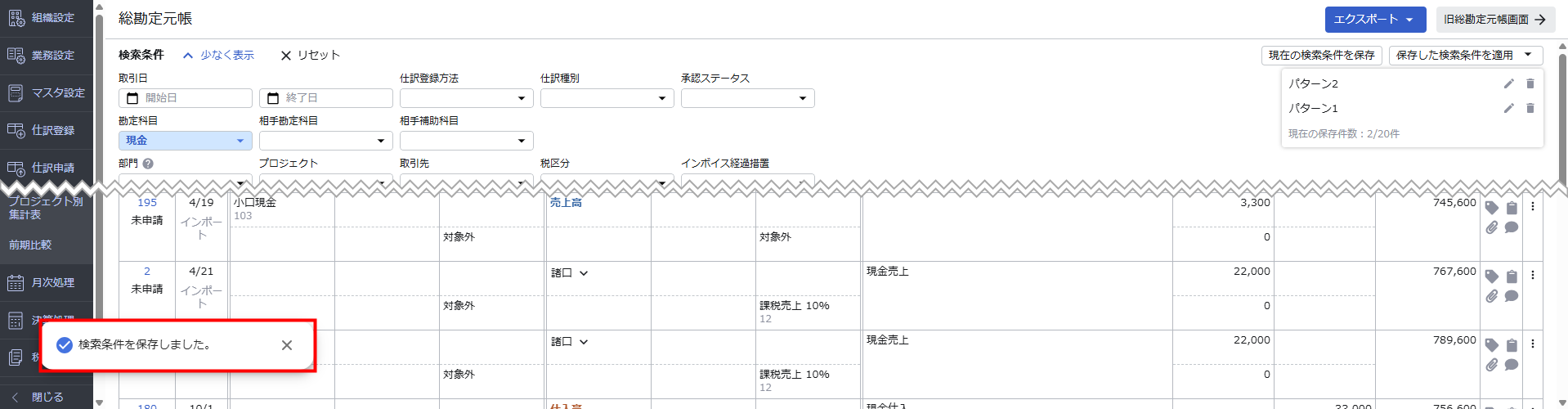Open the 勘定科目 dropdown showing 現金
Screen dimensions: 1568x409
[185, 141]
